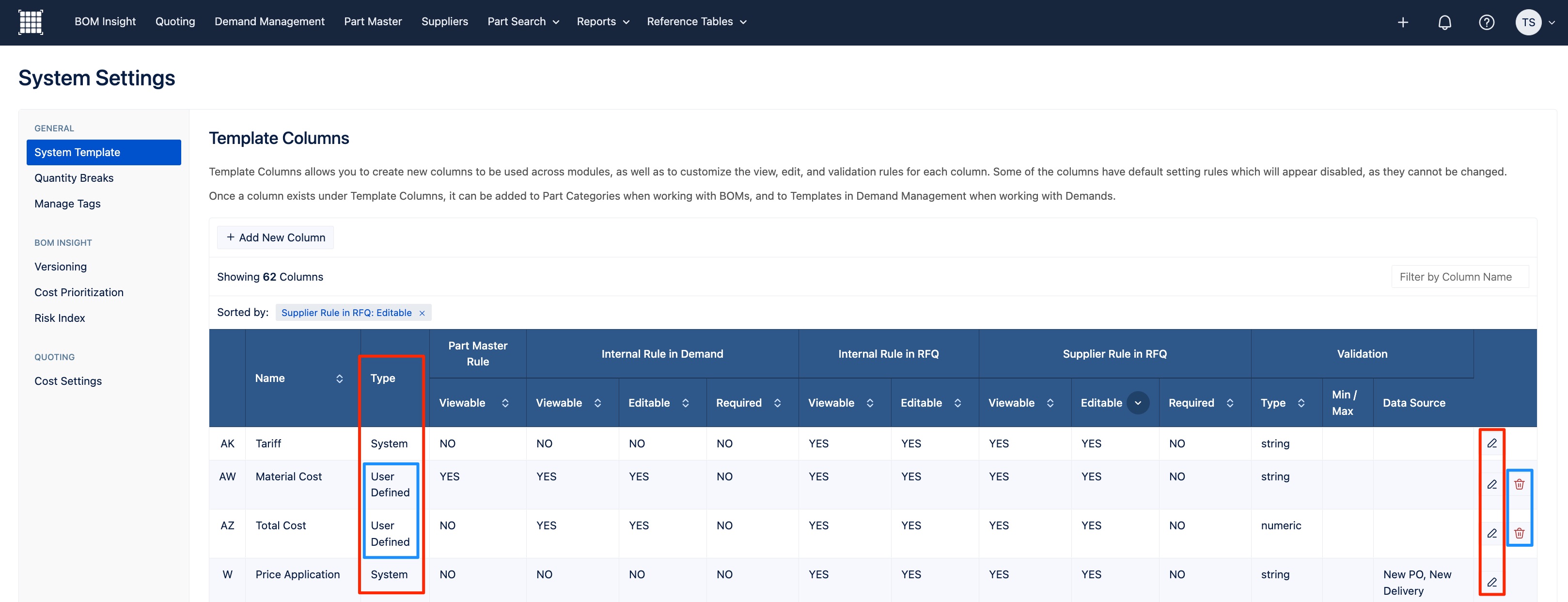Screen dimensions: 1568x602
Task: Delete the Material Cost column trash icon
Action: [x=1520, y=485]
